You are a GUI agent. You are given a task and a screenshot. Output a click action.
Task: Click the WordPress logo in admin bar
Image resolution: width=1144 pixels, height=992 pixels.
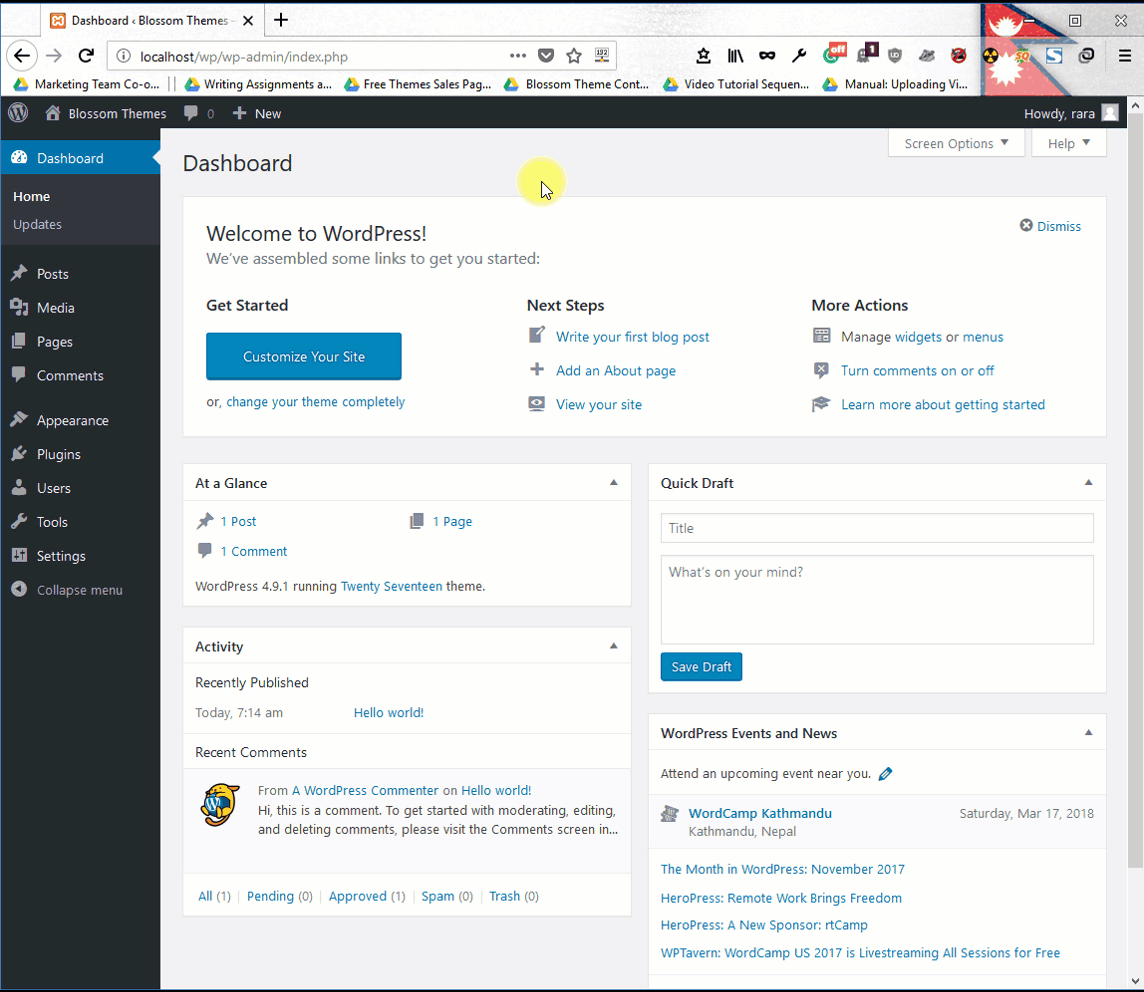[x=18, y=113]
